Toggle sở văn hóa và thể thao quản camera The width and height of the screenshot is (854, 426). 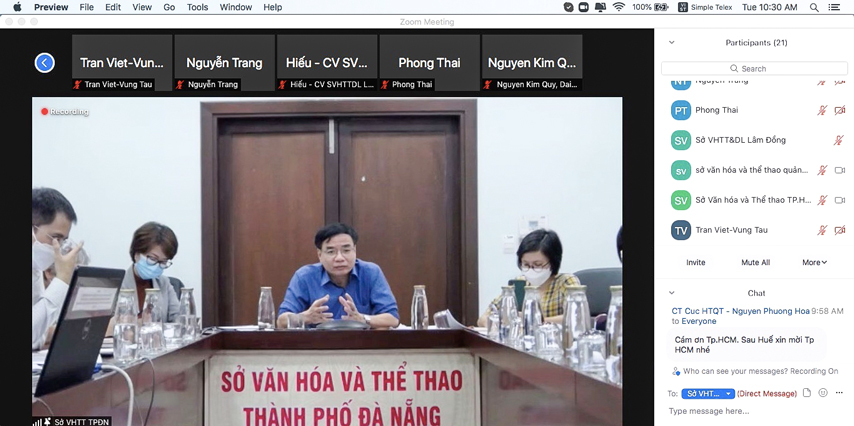pos(839,170)
